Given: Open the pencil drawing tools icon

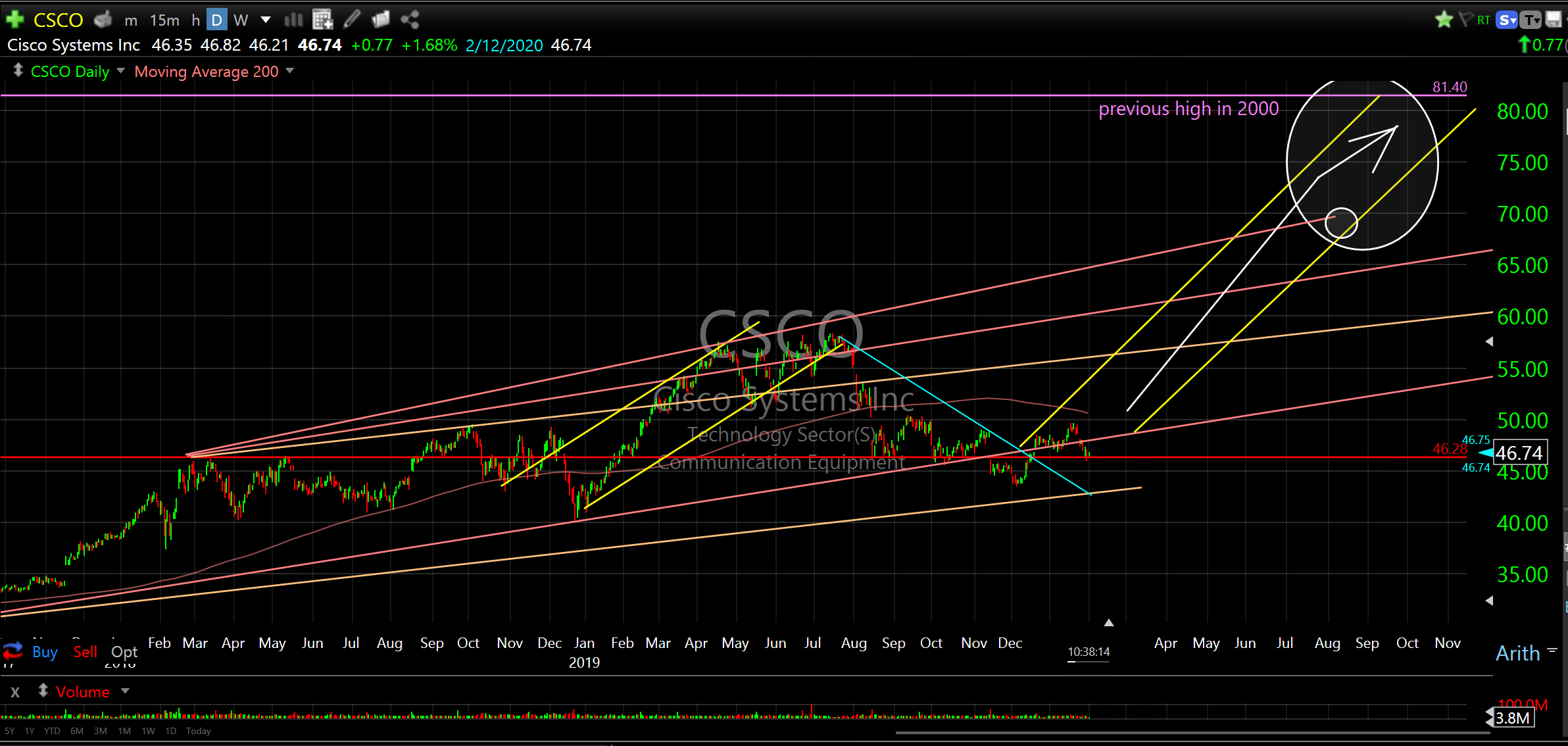Looking at the screenshot, I should pyautogui.click(x=352, y=20).
